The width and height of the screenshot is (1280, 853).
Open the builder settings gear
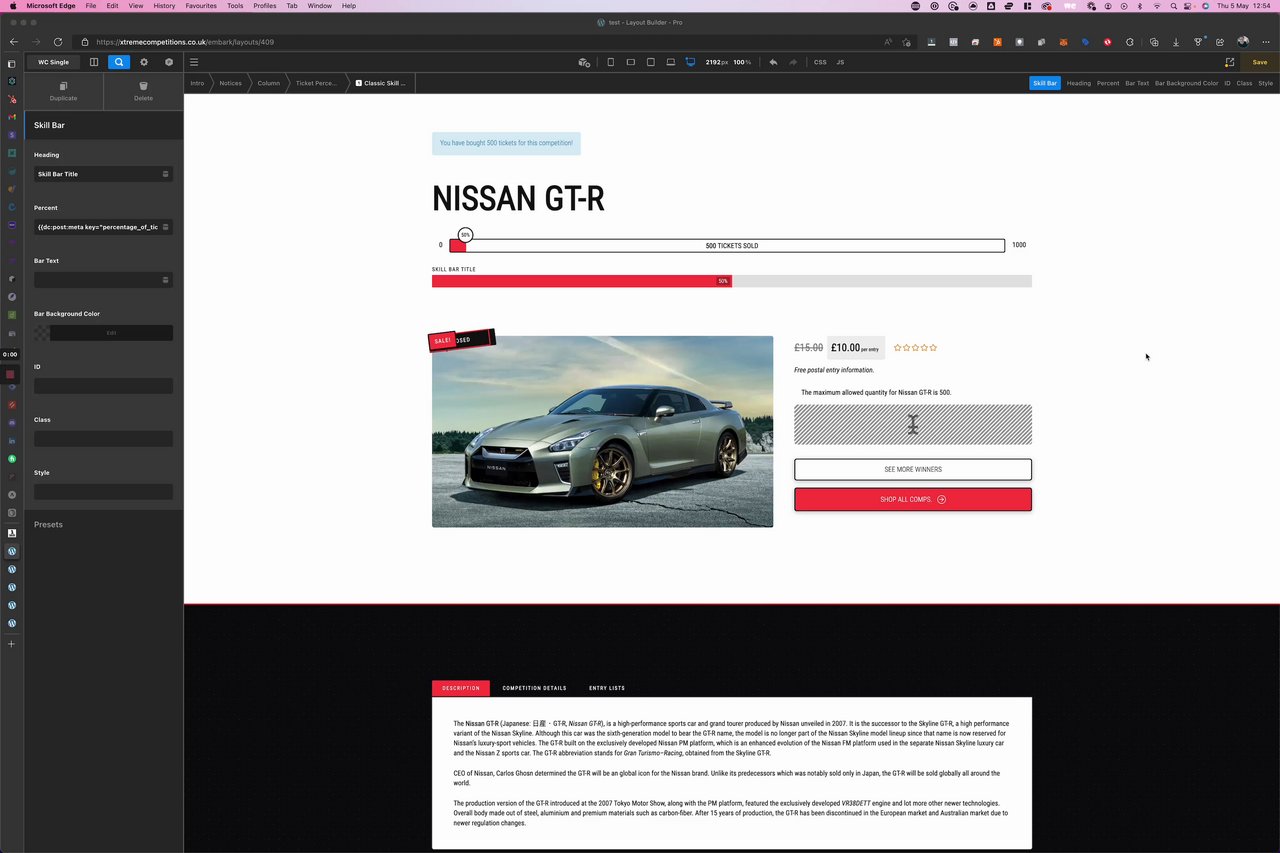(x=144, y=62)
